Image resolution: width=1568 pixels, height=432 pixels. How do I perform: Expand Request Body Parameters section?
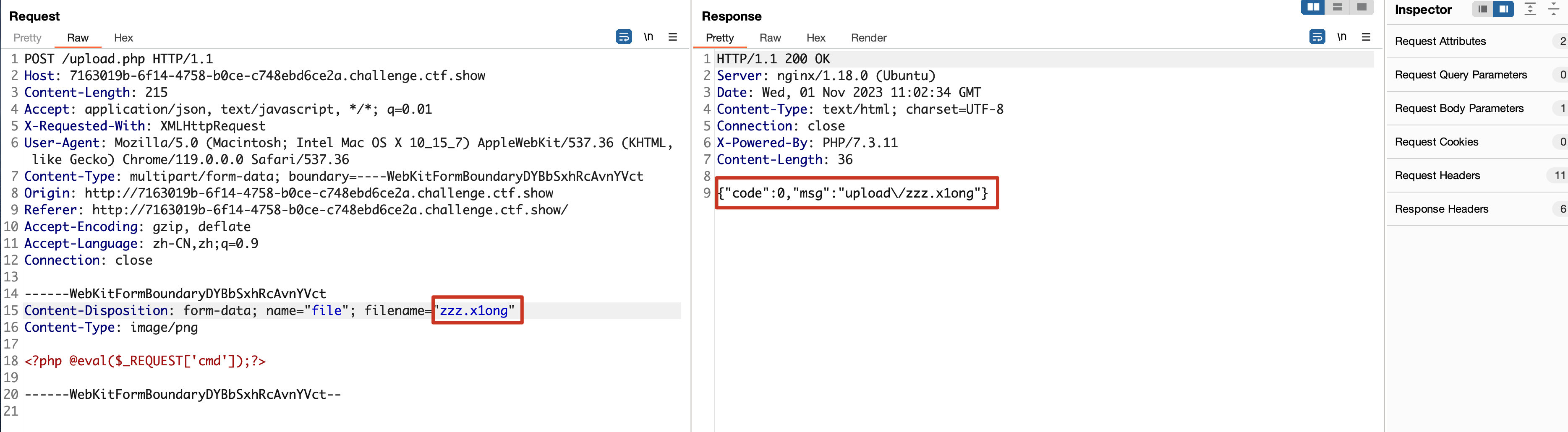click(x=1477, y=108)
